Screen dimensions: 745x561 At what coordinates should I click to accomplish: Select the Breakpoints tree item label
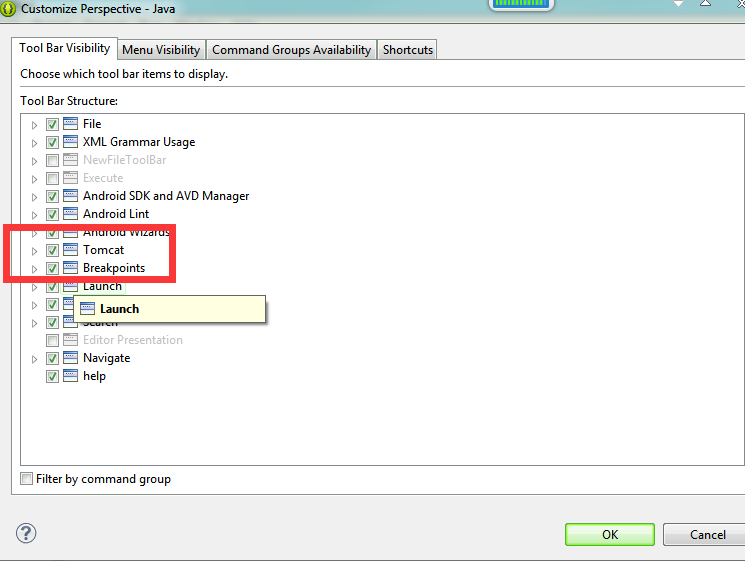coord(114,268)
